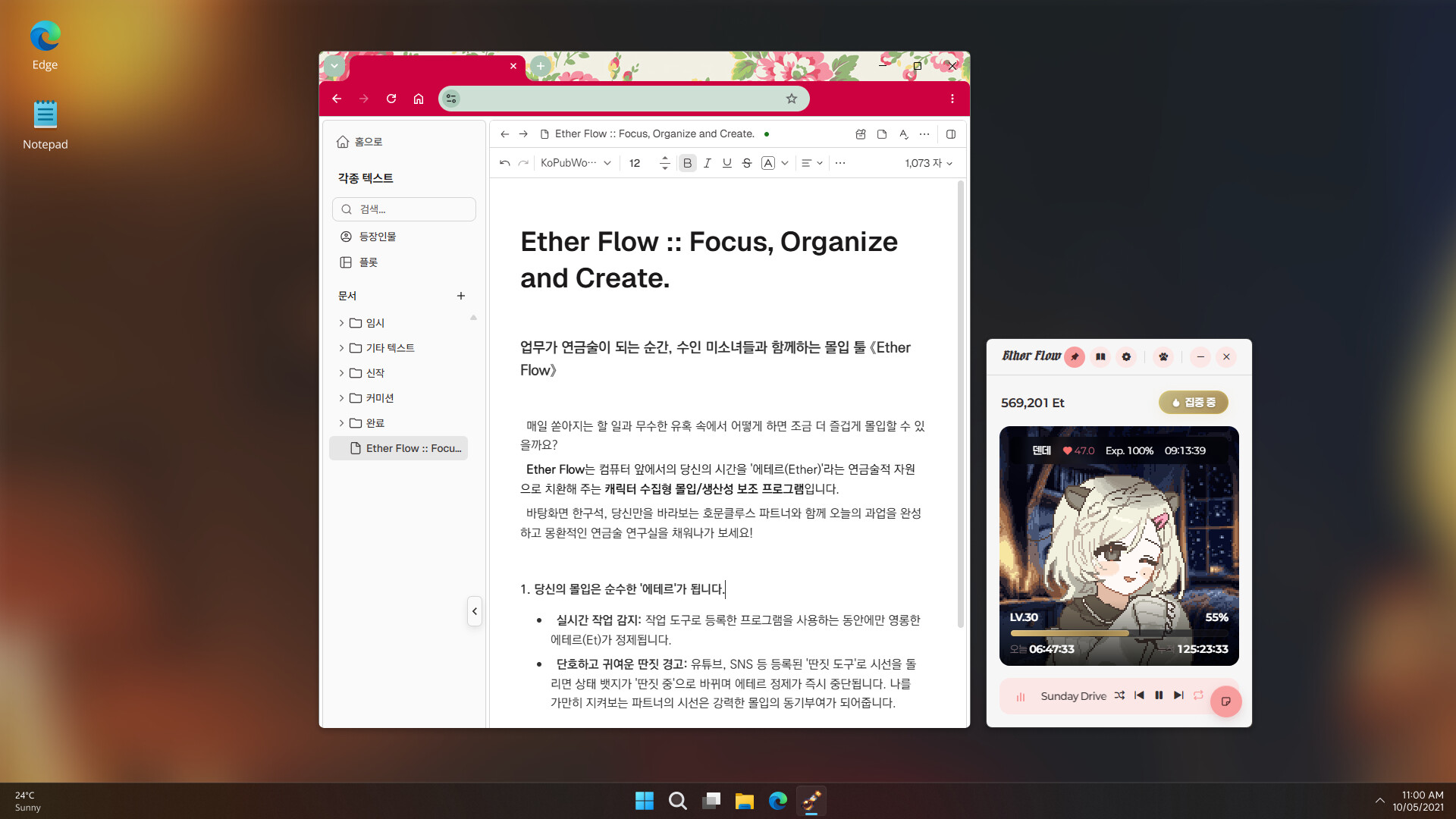Go forward in the document history

click(x=523, y=134)
